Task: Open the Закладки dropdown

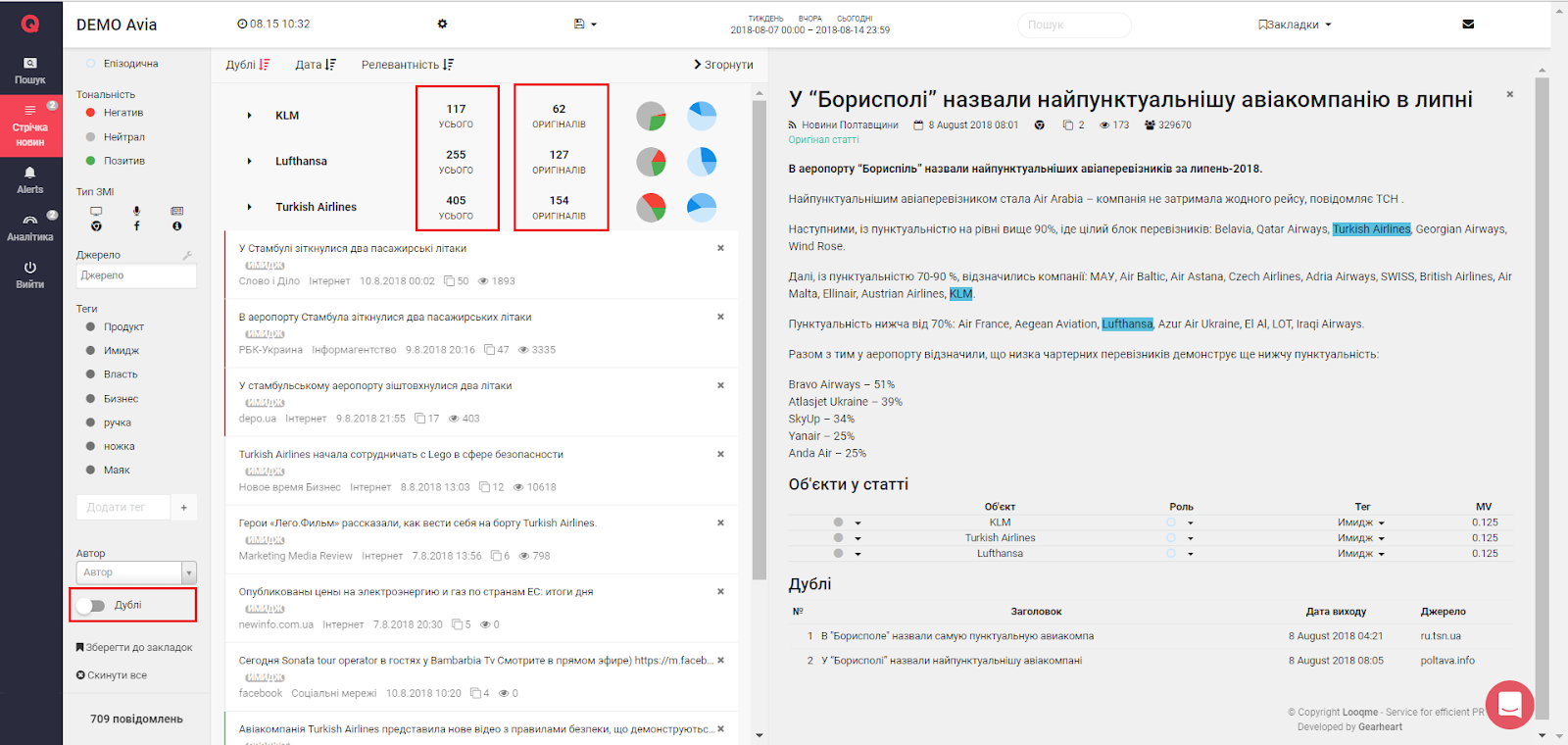Action: (1295, 25)
